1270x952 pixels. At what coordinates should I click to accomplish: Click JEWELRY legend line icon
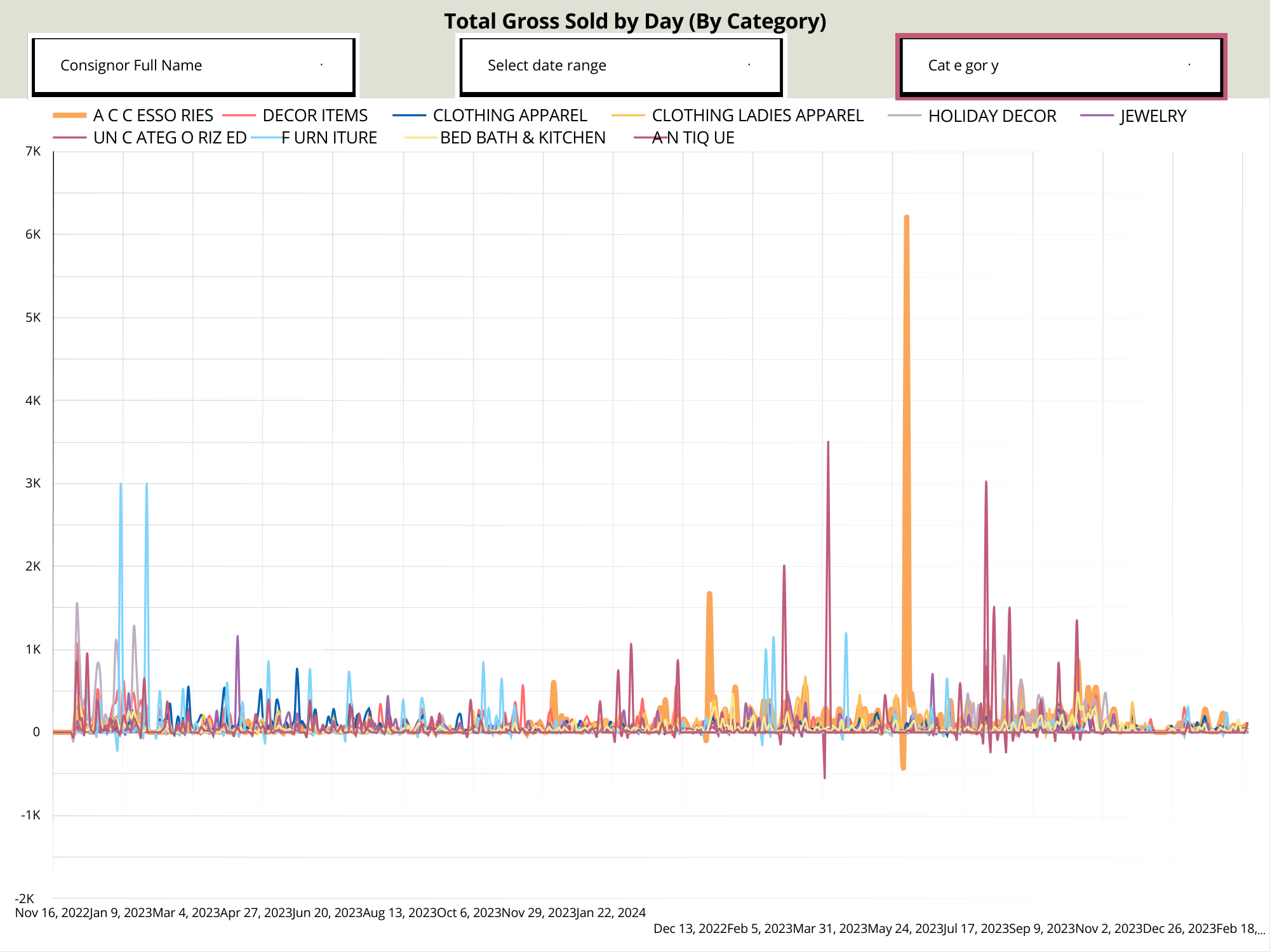pyautogui.click(x=1097, y=116)
